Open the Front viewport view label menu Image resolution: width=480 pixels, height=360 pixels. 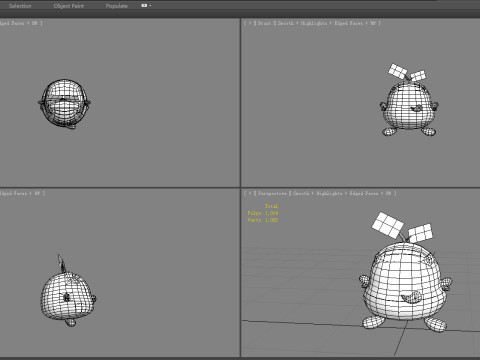coord(265,23)
